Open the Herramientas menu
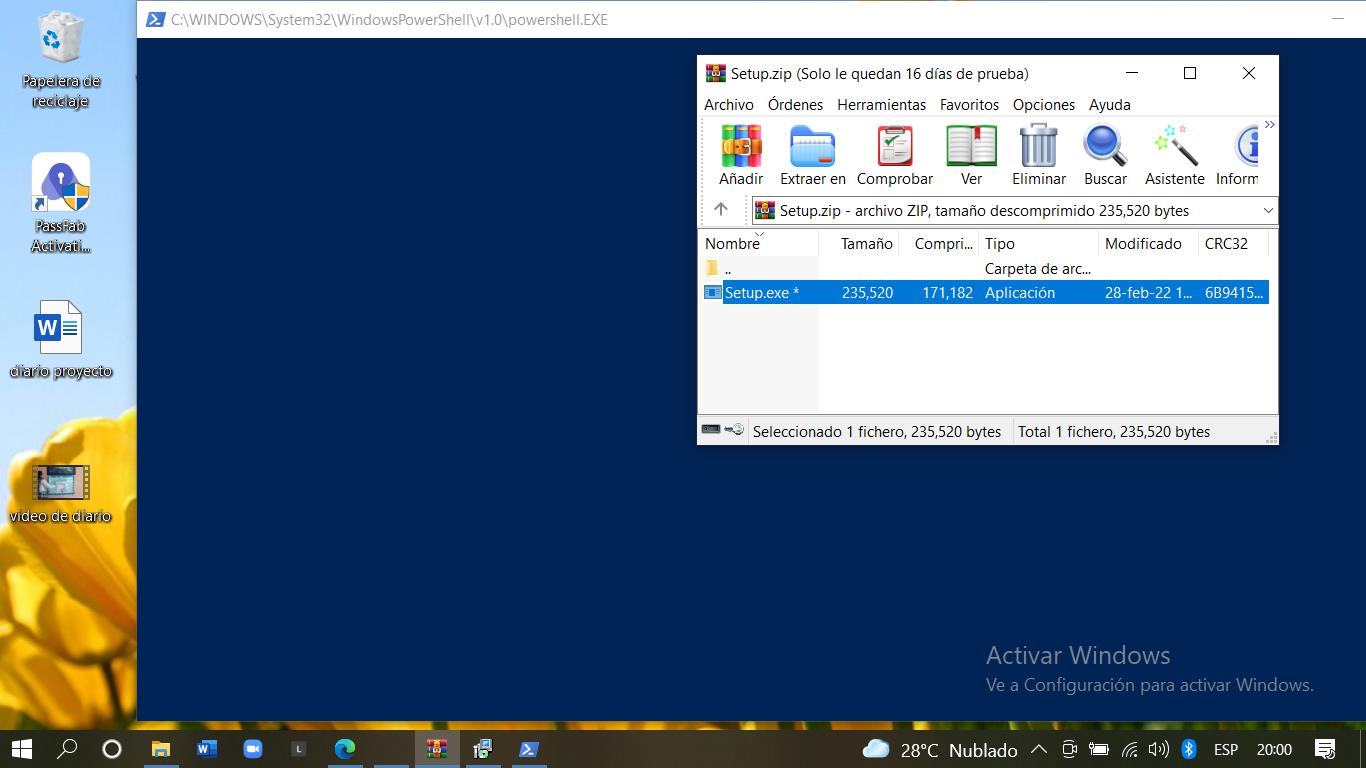This screenshot has width=1366, height=768. click(881, 105)
